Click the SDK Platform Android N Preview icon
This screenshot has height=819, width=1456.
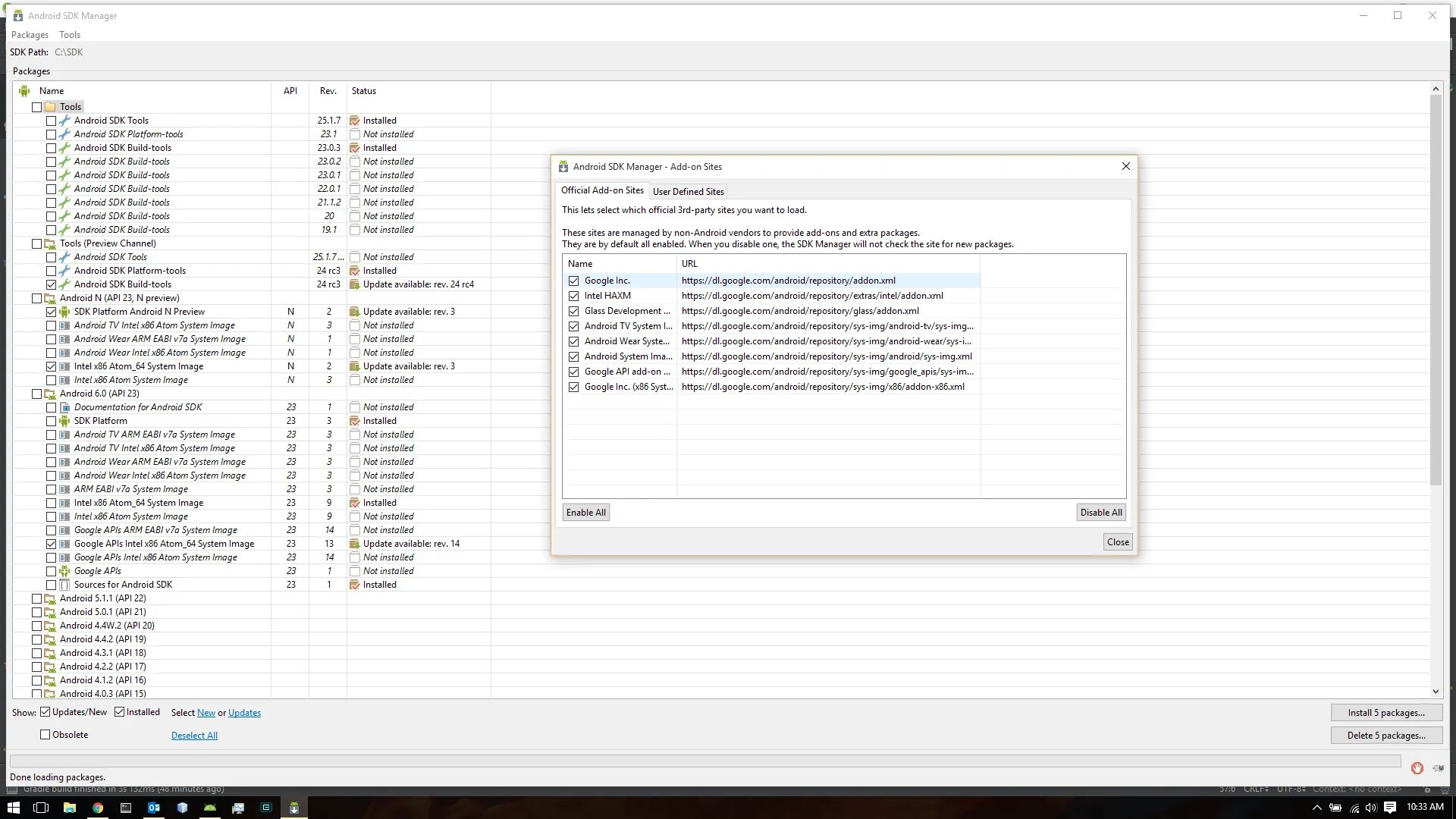pos(65,312)
